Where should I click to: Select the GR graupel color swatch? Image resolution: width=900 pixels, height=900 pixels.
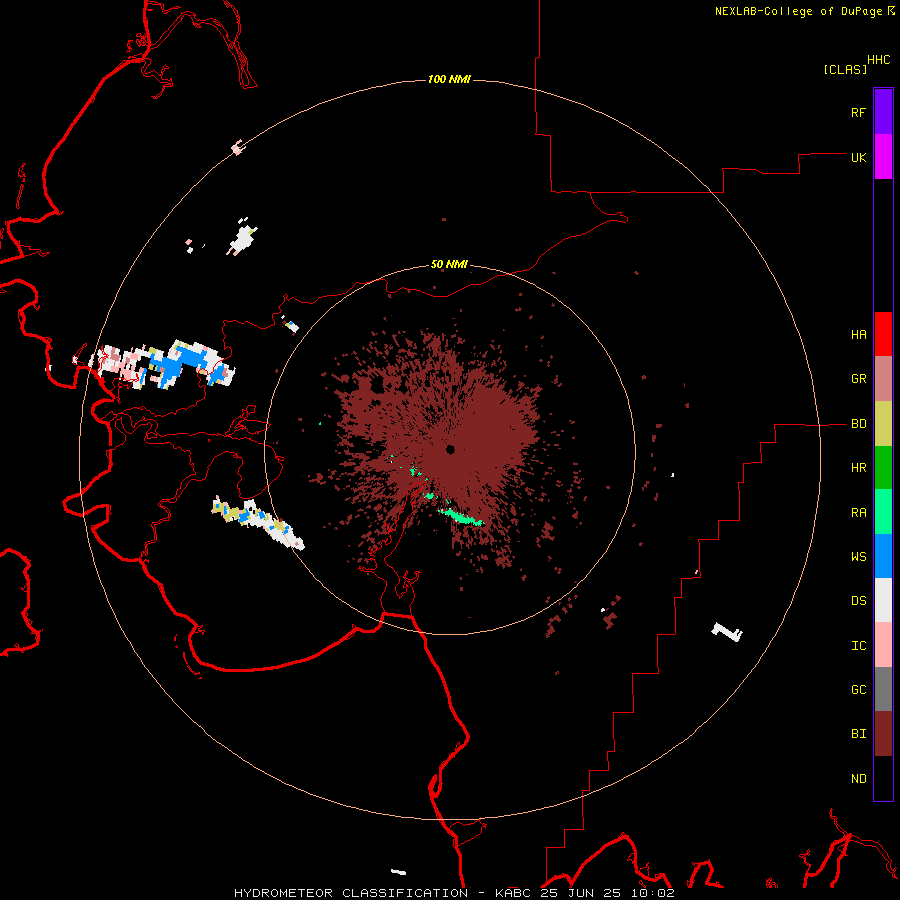883,379
